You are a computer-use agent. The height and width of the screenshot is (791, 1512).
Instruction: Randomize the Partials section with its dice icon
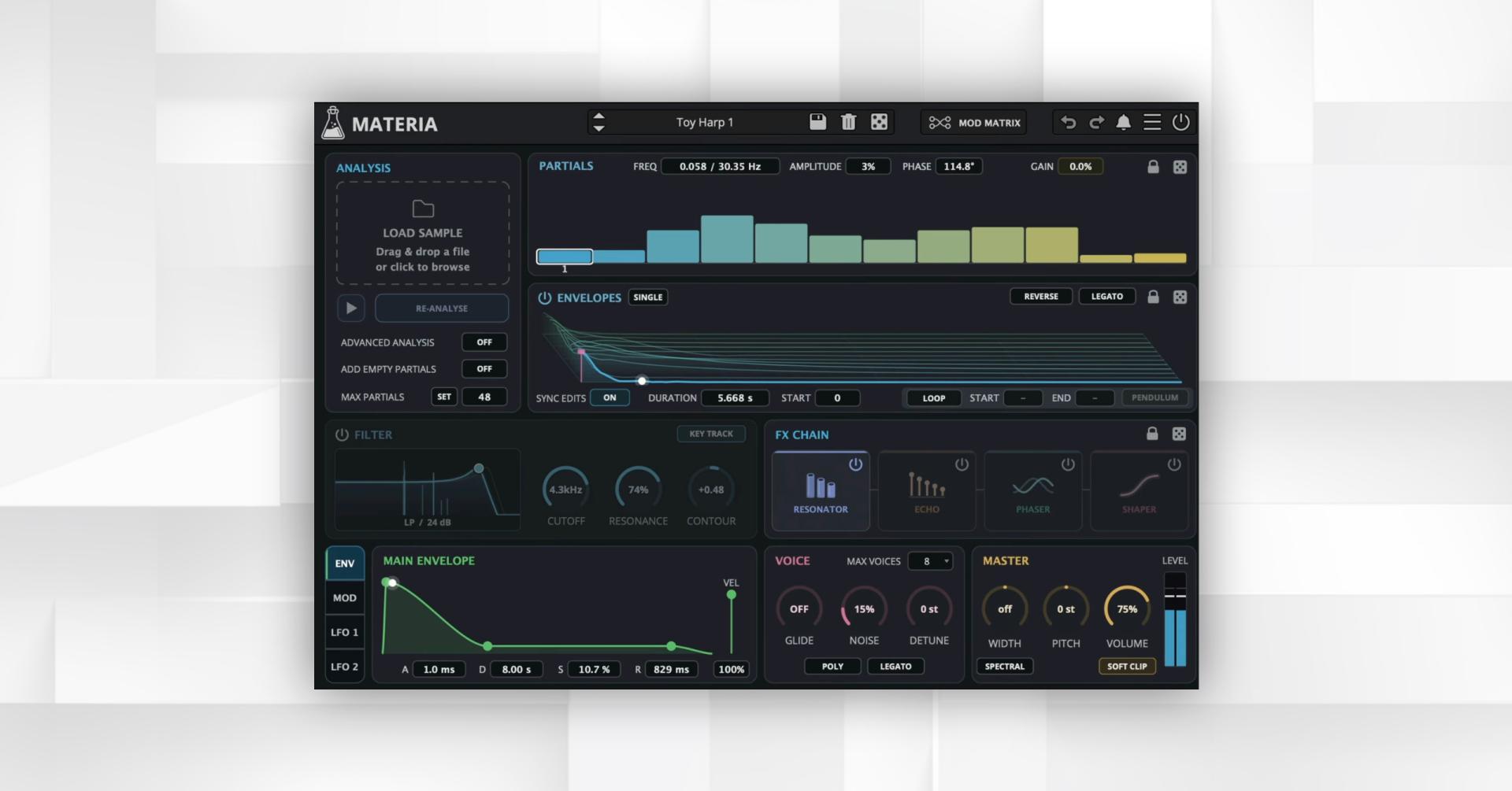pos(1180,167)
